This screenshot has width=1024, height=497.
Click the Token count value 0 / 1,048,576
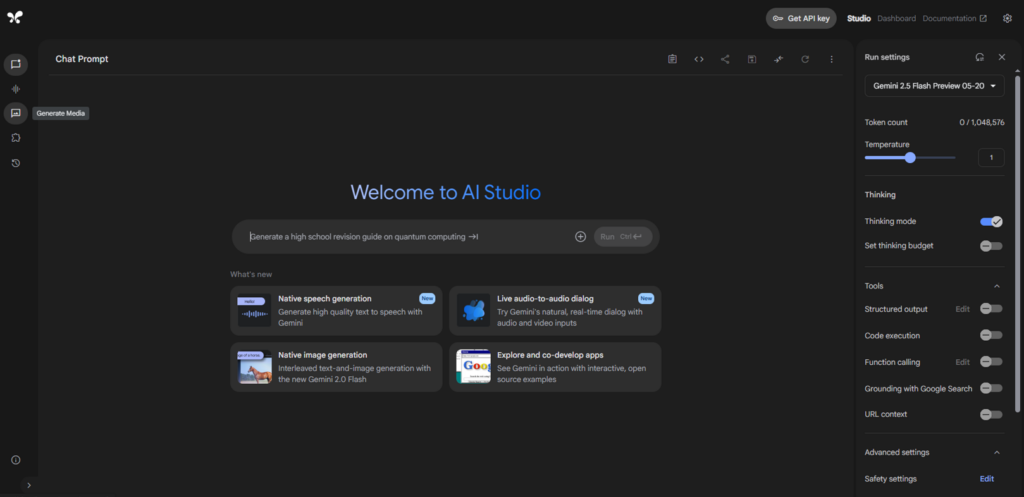[x=982, y=122]
